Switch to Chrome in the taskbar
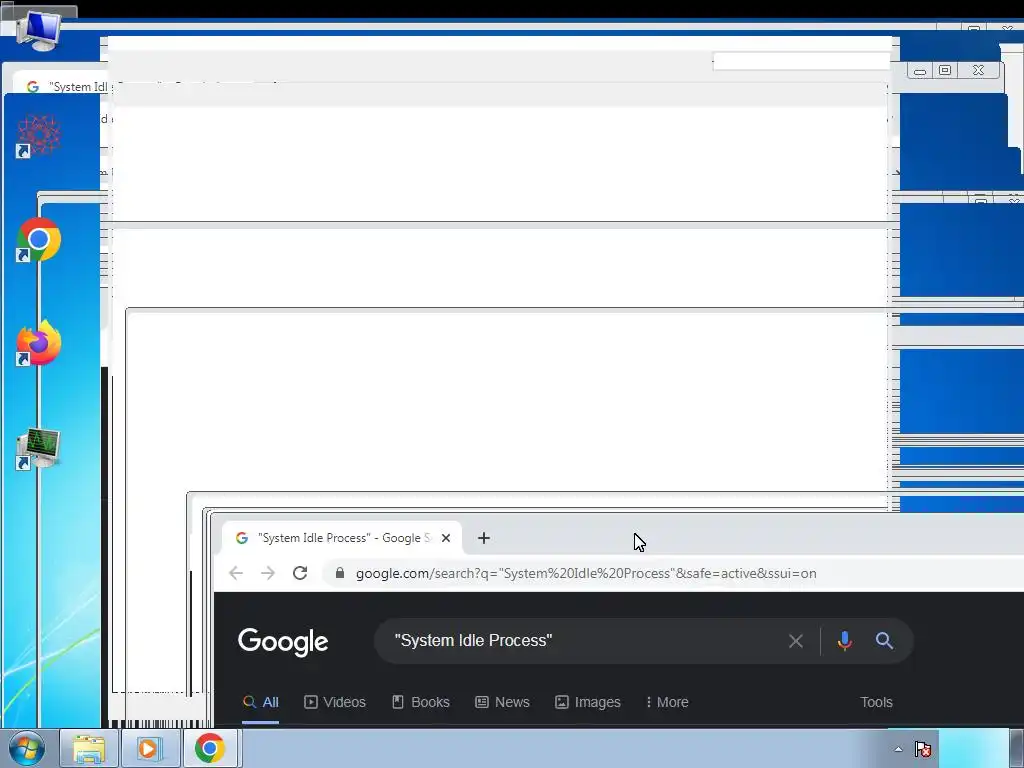1024x768 pixels. 210,748
